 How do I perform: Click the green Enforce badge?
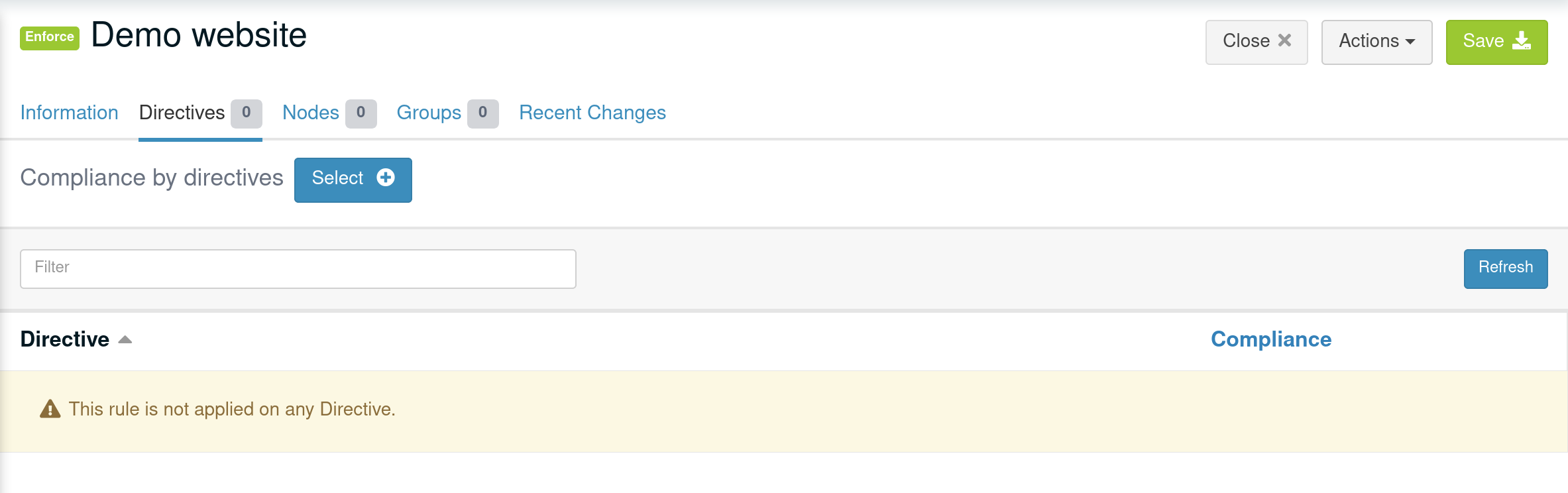(48, 37)
